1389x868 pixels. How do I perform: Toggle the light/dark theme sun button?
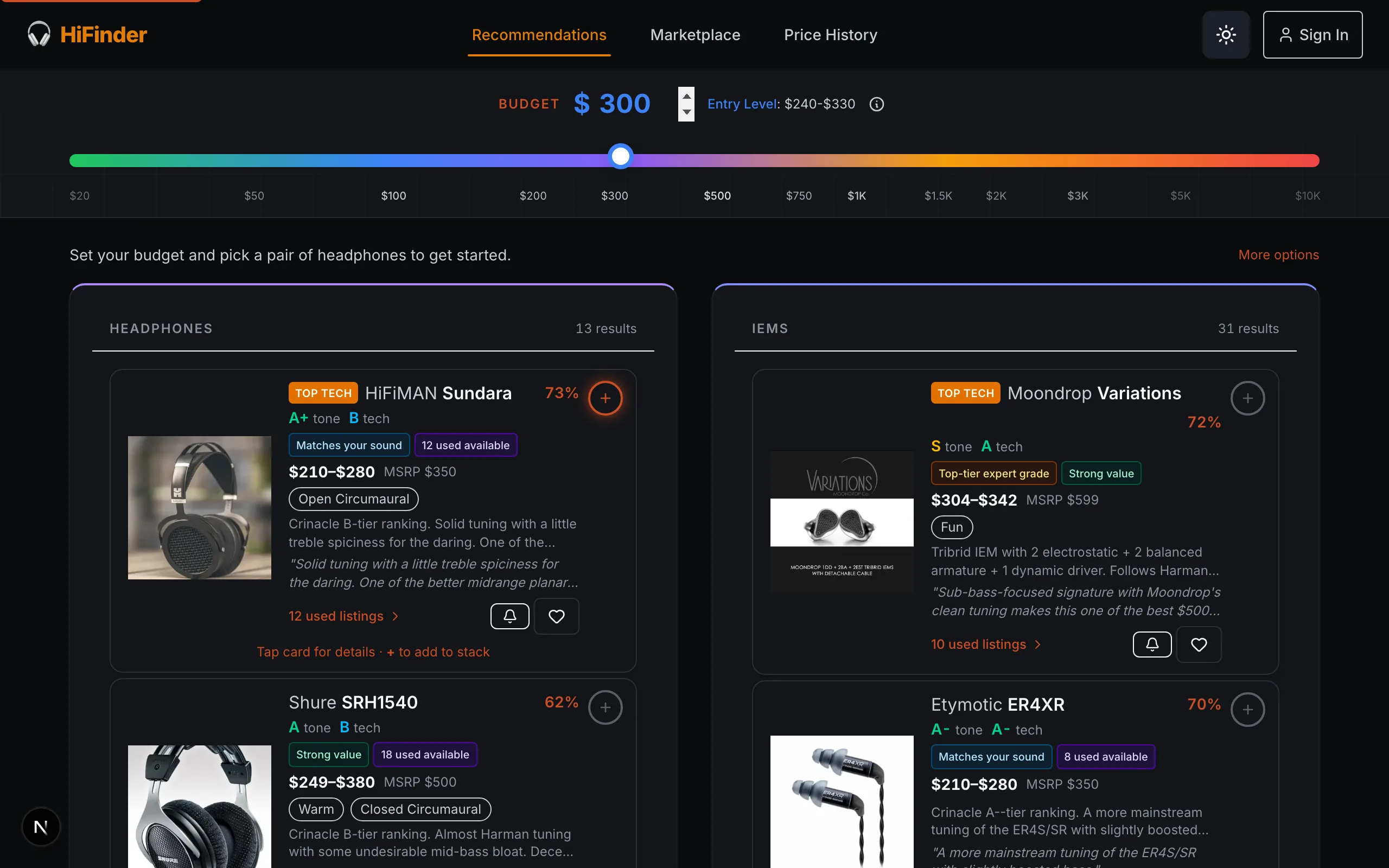[x=1226, y=34]
